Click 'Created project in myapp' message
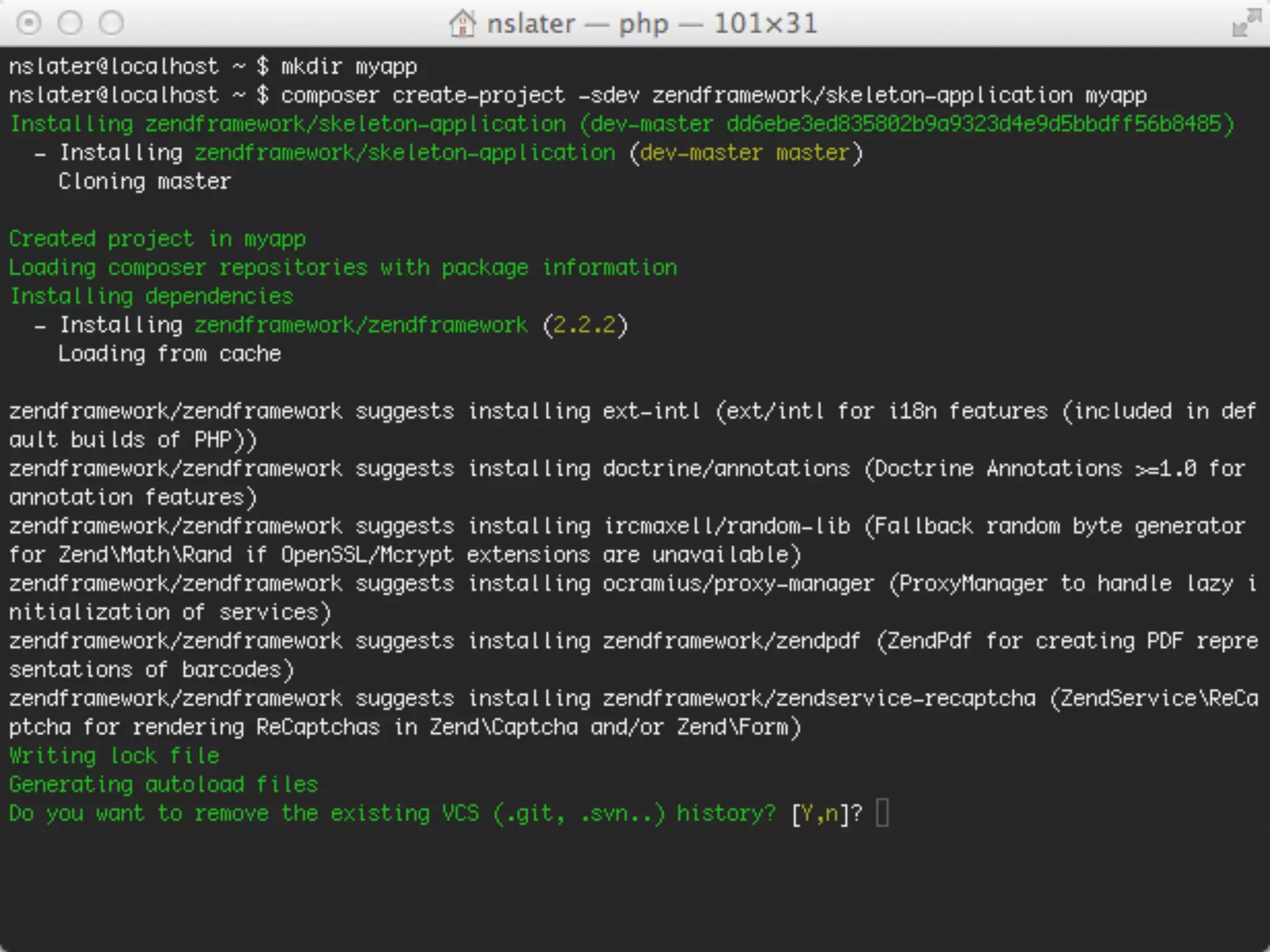The height and width of the screenshot is (952, 1270). point(158,239)
